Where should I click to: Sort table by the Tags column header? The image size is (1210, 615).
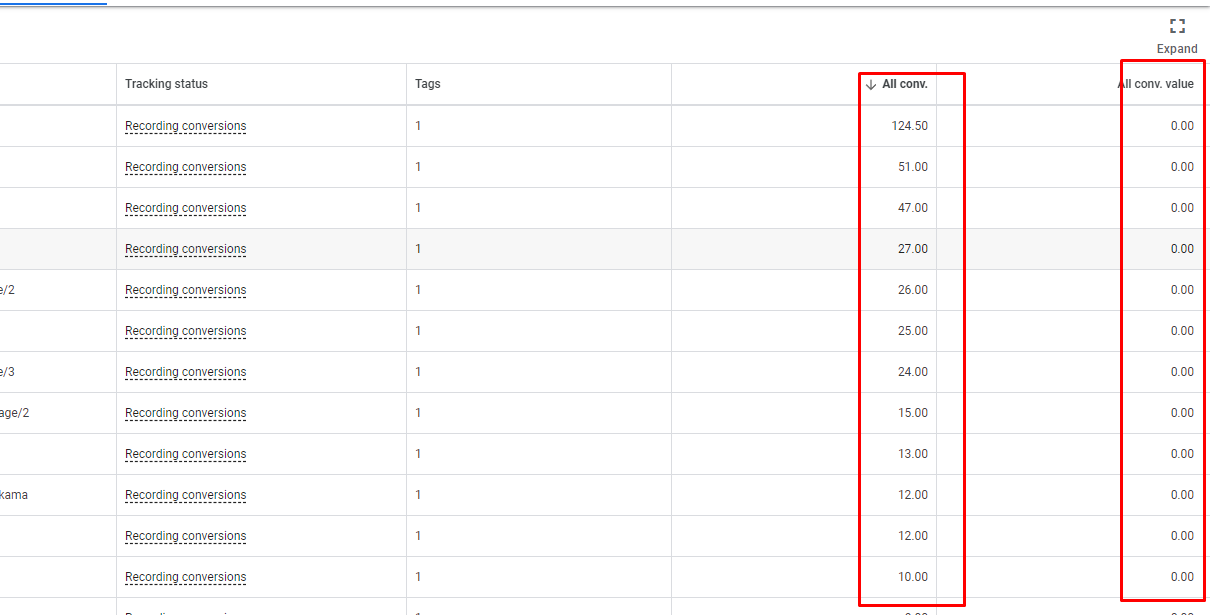(x=425, y=84)
